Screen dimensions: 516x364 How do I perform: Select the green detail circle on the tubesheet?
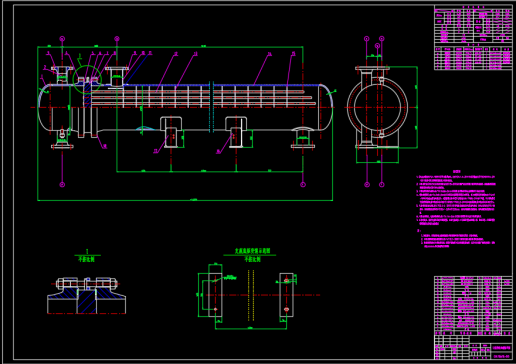[x=87, y=79]
